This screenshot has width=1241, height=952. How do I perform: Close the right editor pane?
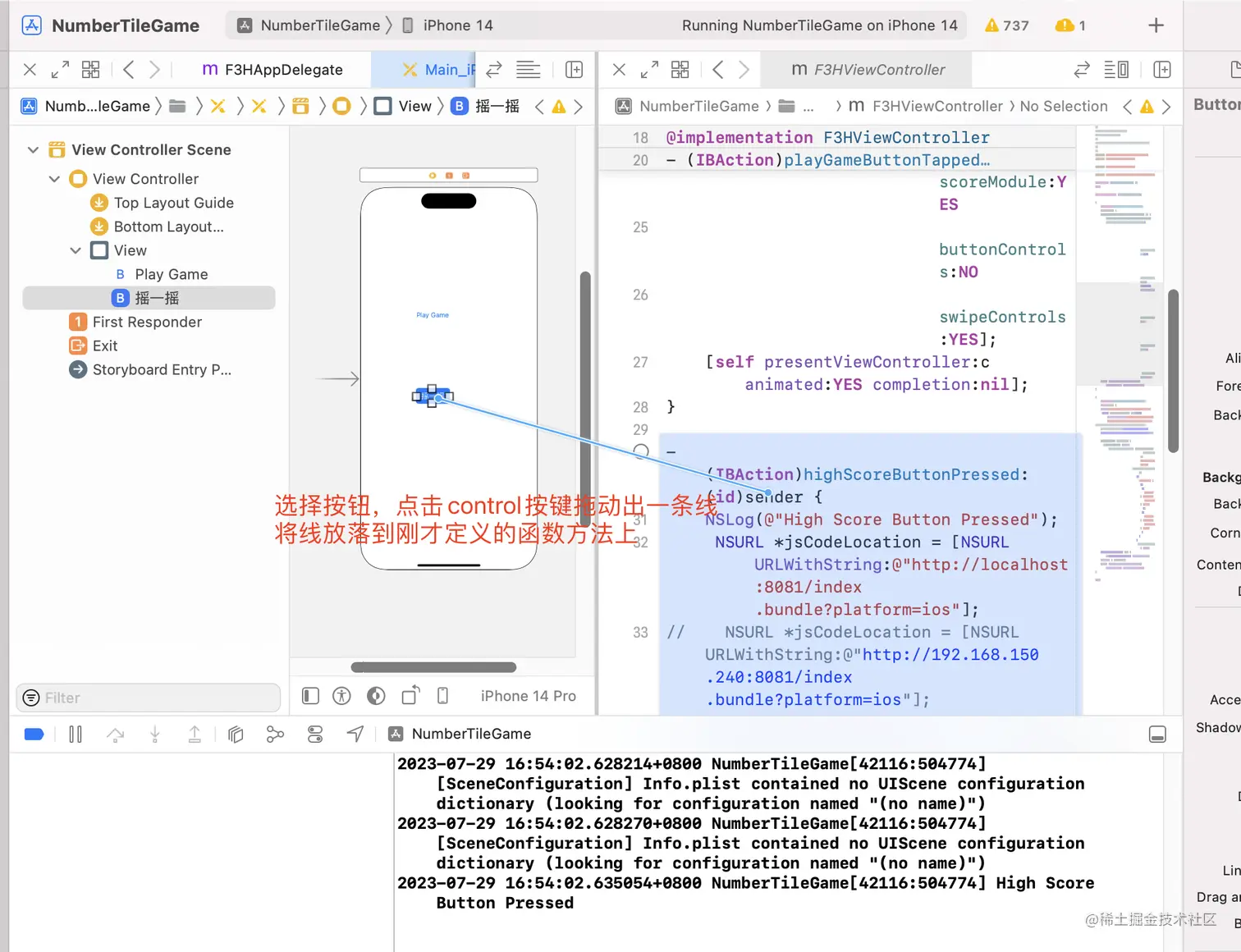(619, 70)
